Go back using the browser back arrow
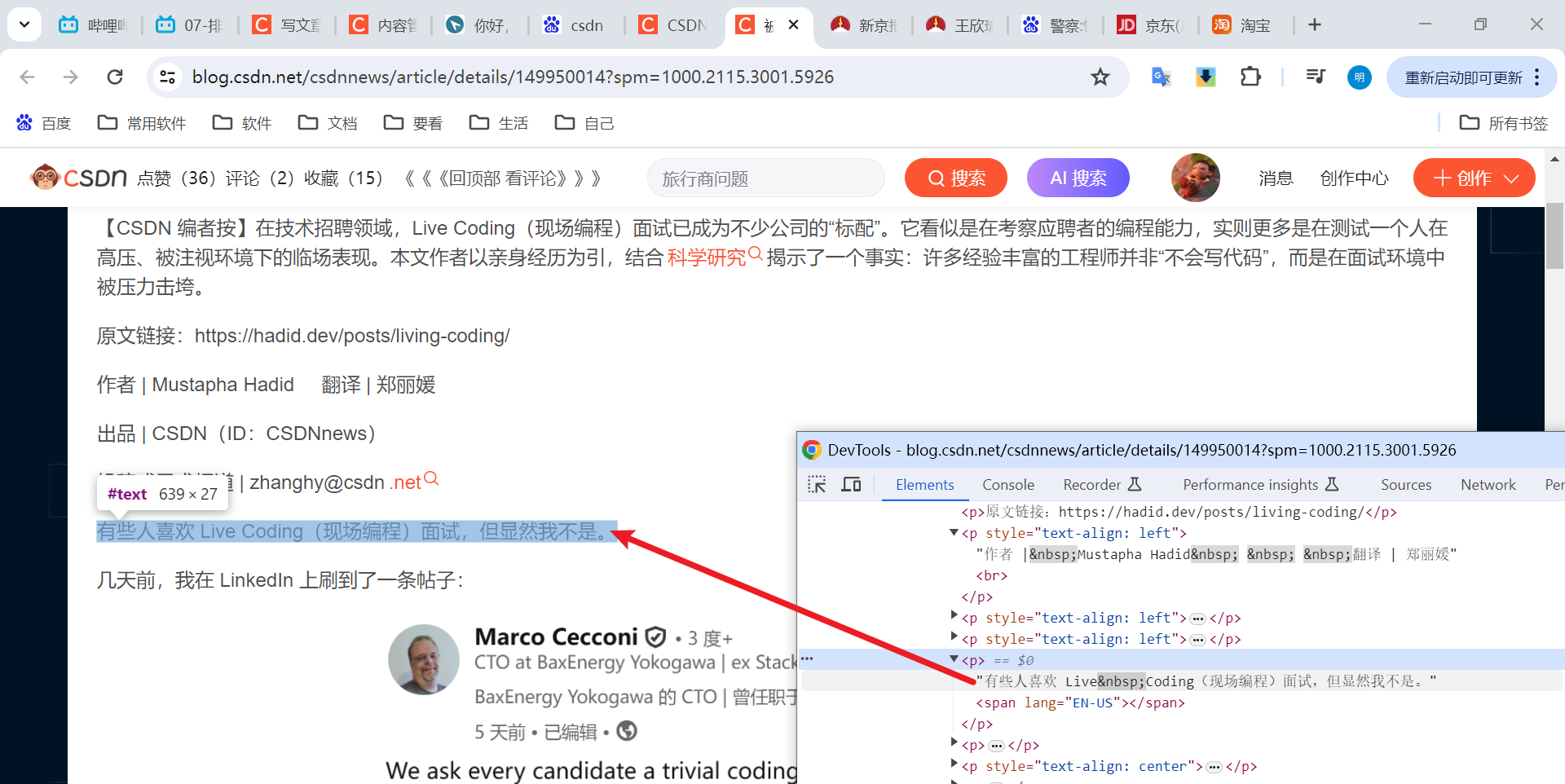 pyautogui.click(x=27, y=77)
